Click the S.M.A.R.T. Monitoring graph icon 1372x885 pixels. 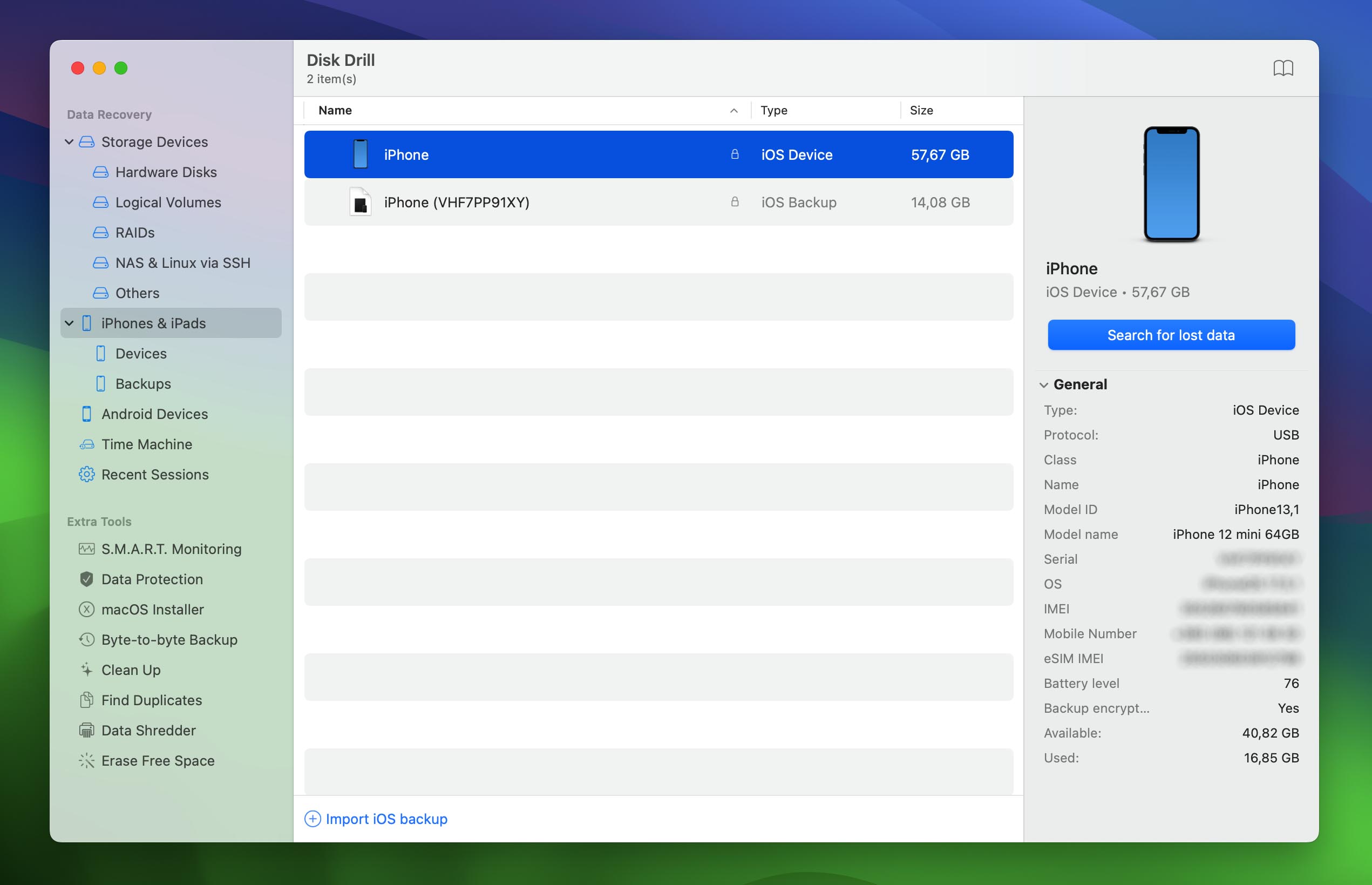point(87,549)
